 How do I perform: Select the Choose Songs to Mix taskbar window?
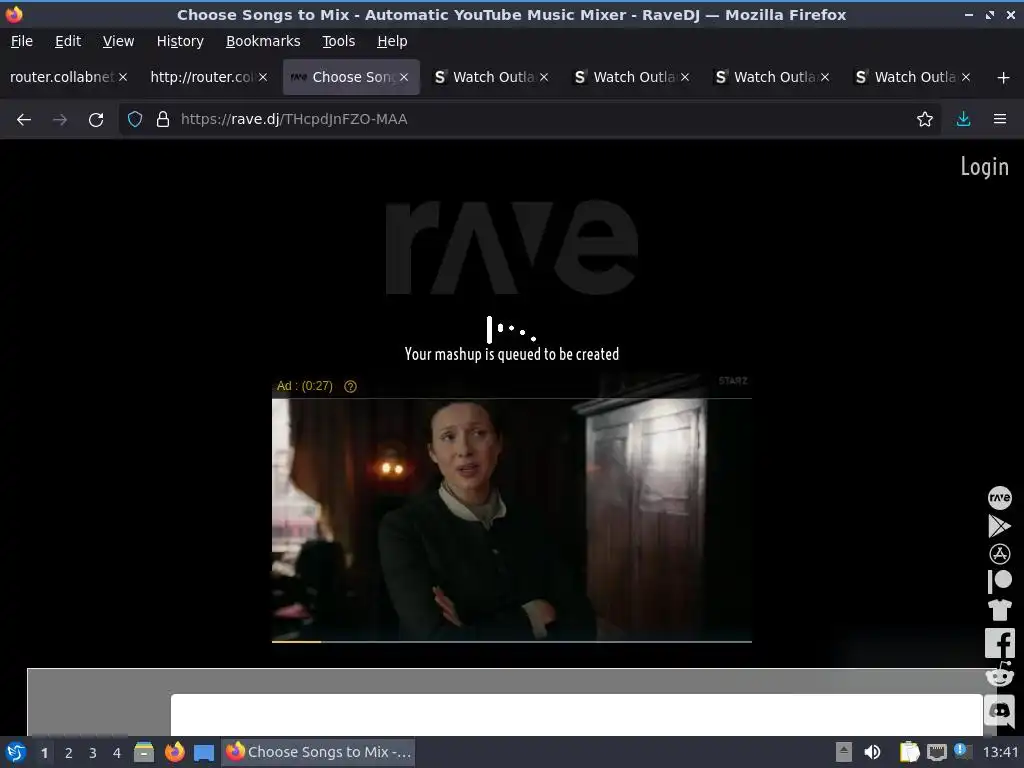(319, 752)
